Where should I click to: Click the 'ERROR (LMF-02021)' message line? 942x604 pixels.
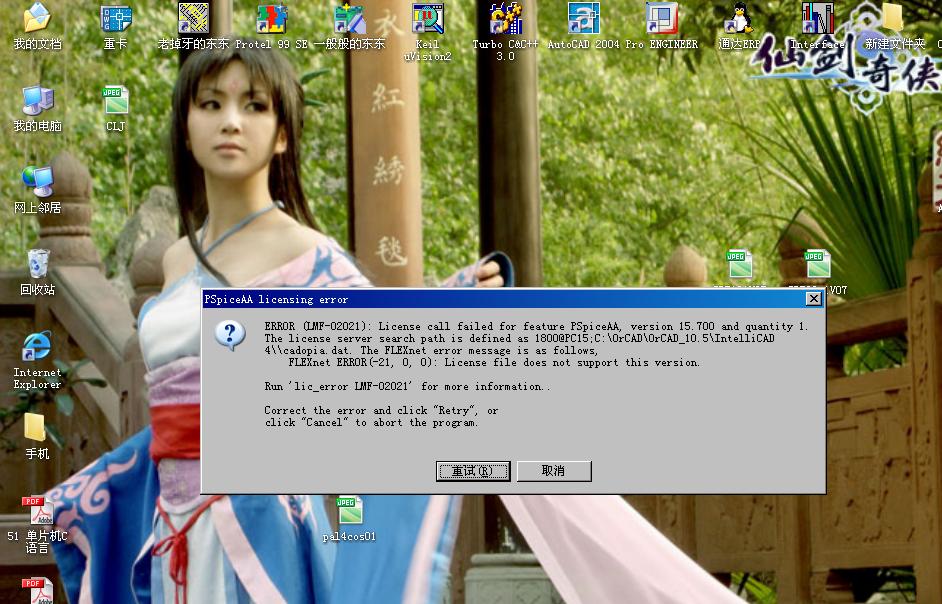point(536,326)
